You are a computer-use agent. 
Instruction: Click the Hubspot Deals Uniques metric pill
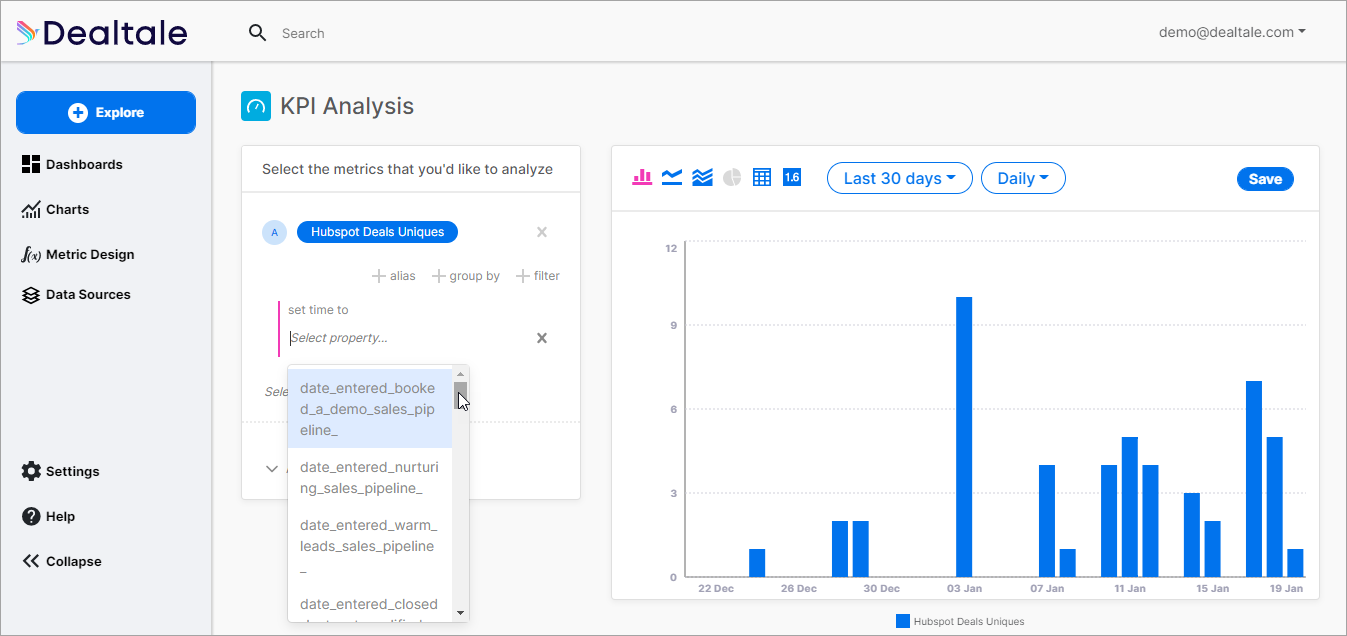(377, 232)
